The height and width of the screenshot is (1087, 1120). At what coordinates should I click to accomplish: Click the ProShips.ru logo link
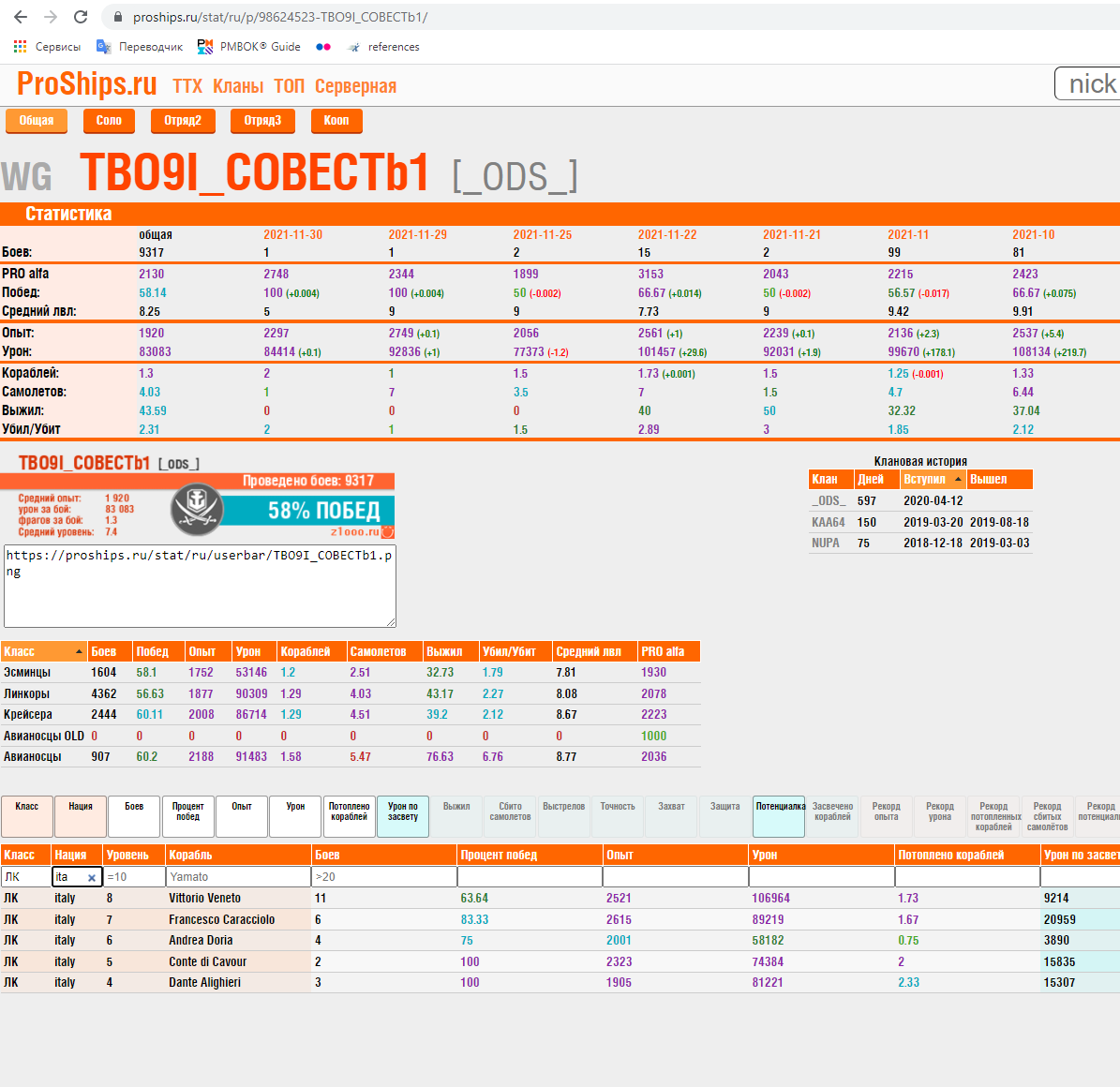pos(86,83)
